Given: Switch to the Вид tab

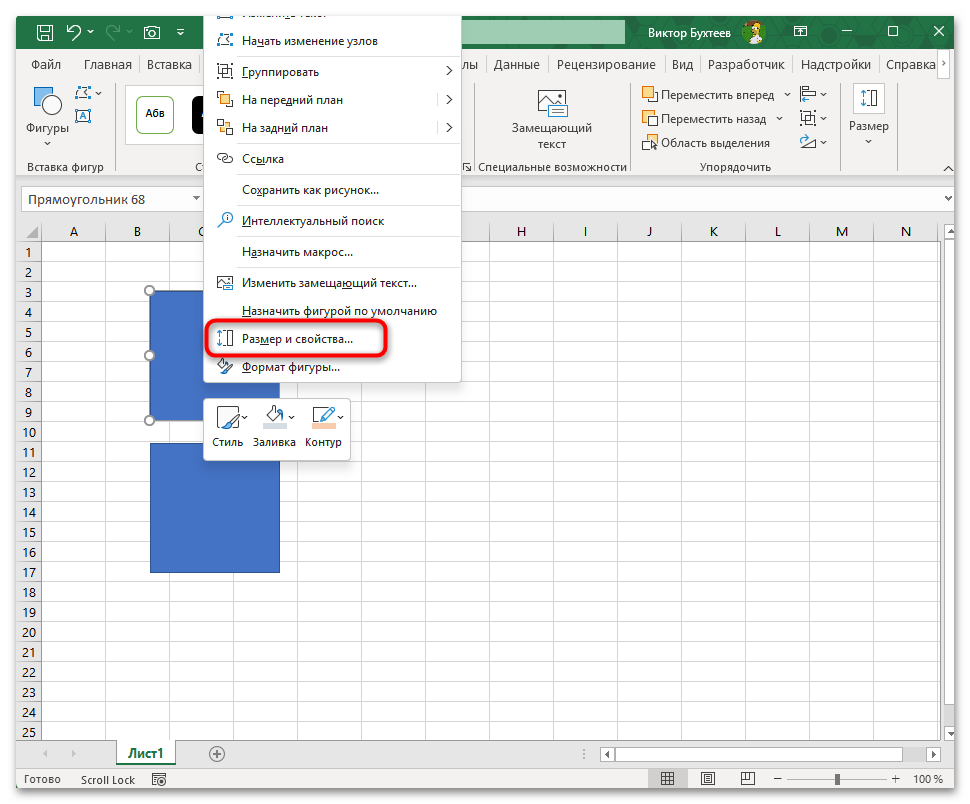Looking at the screenshot, I should (682, 64).
